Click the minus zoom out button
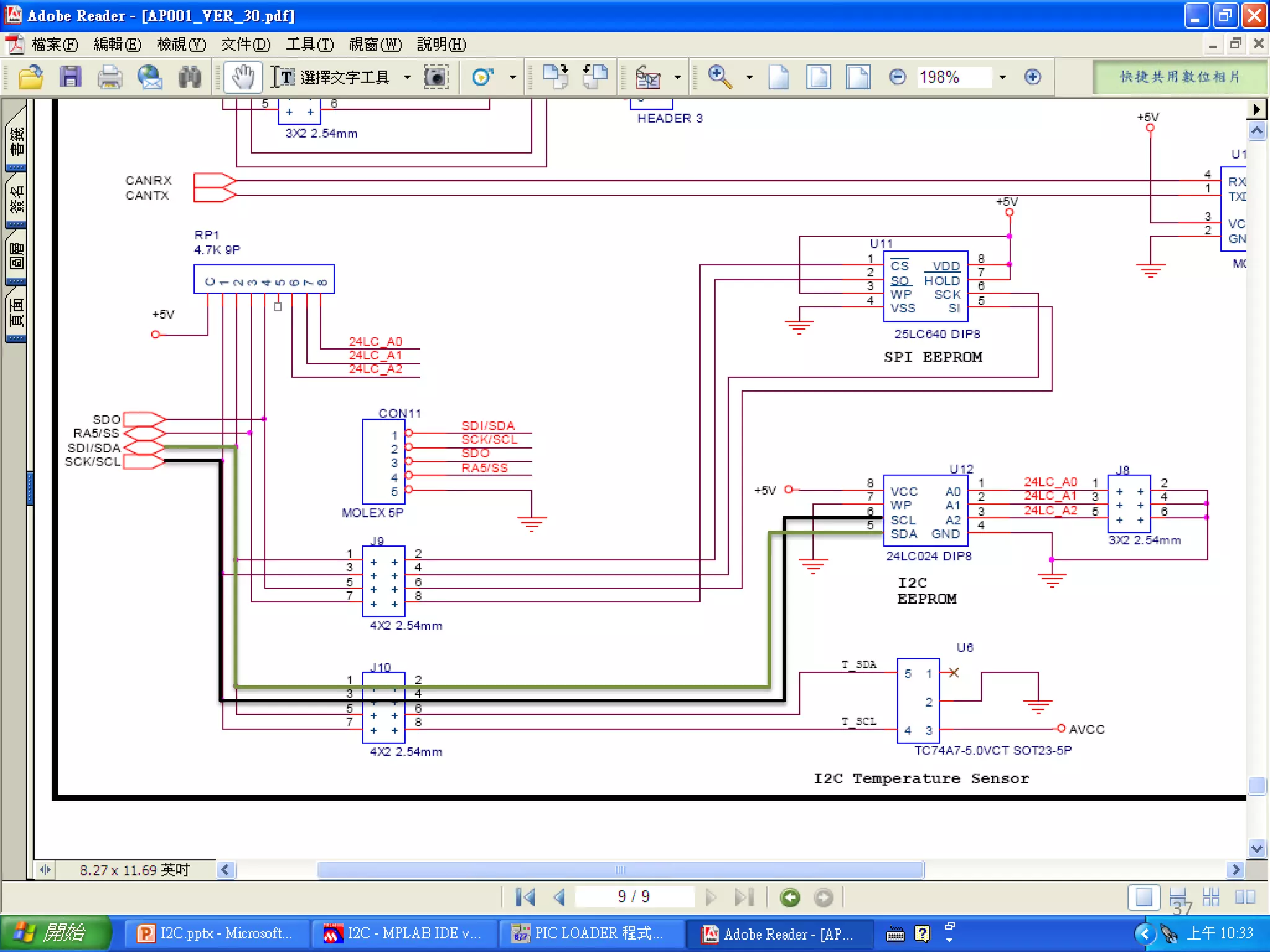 tap(897, 77)
